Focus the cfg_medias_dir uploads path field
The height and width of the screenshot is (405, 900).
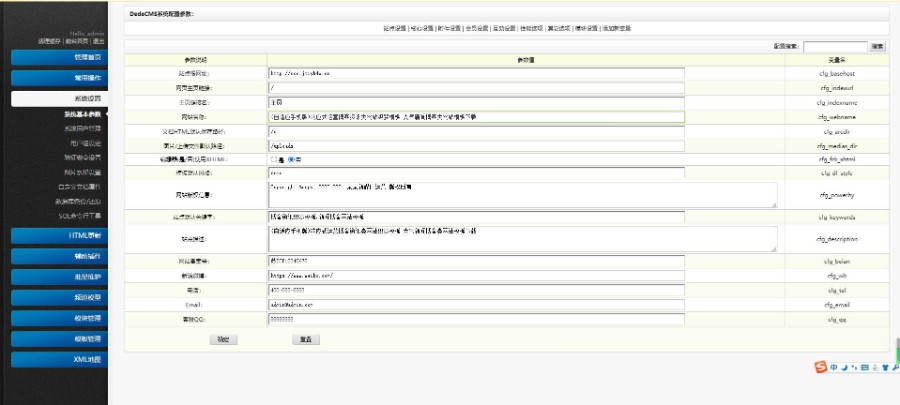click(x=476, y=146)
